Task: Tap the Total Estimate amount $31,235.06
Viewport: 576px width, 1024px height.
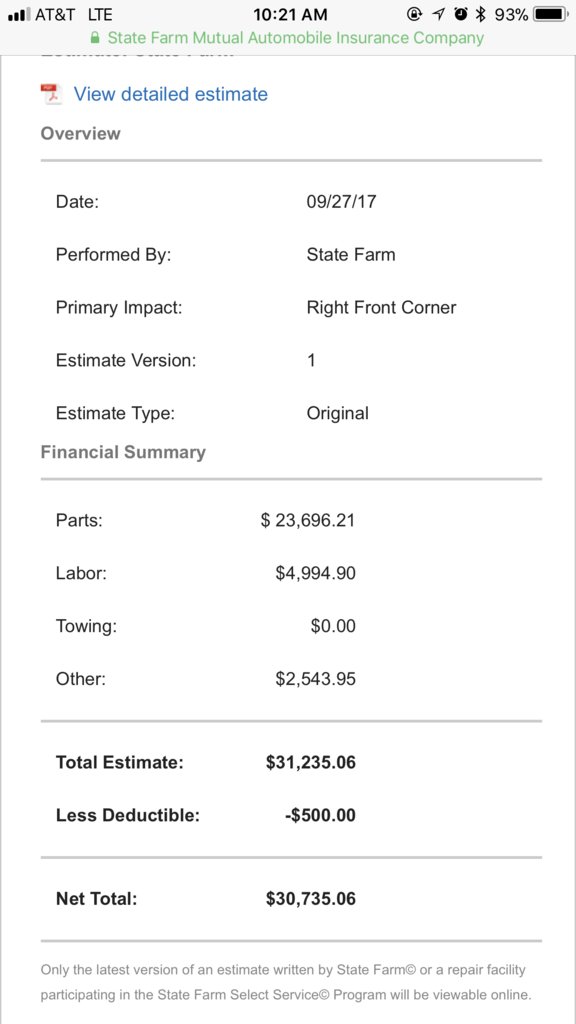Action: [x=311, y=762]
